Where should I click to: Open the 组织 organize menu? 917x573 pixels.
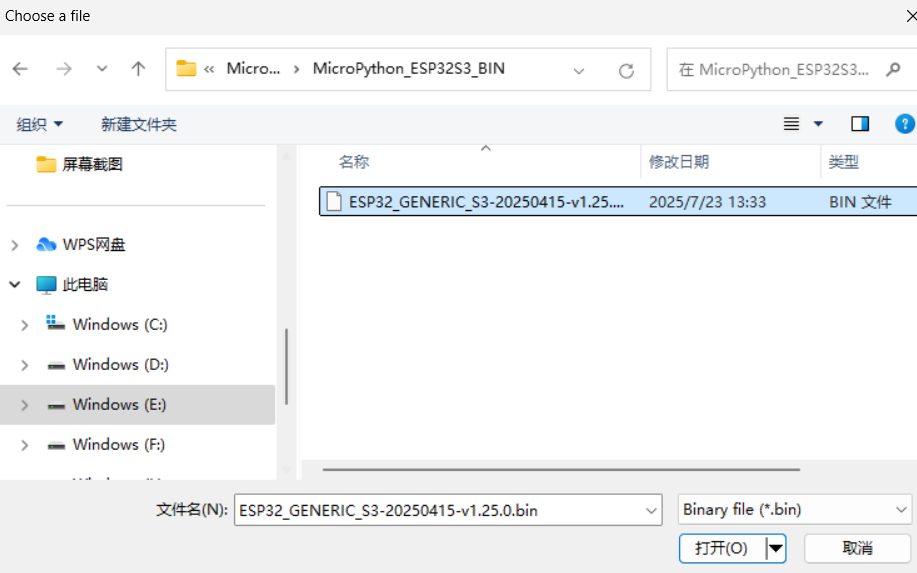click(x=39, y=124)
